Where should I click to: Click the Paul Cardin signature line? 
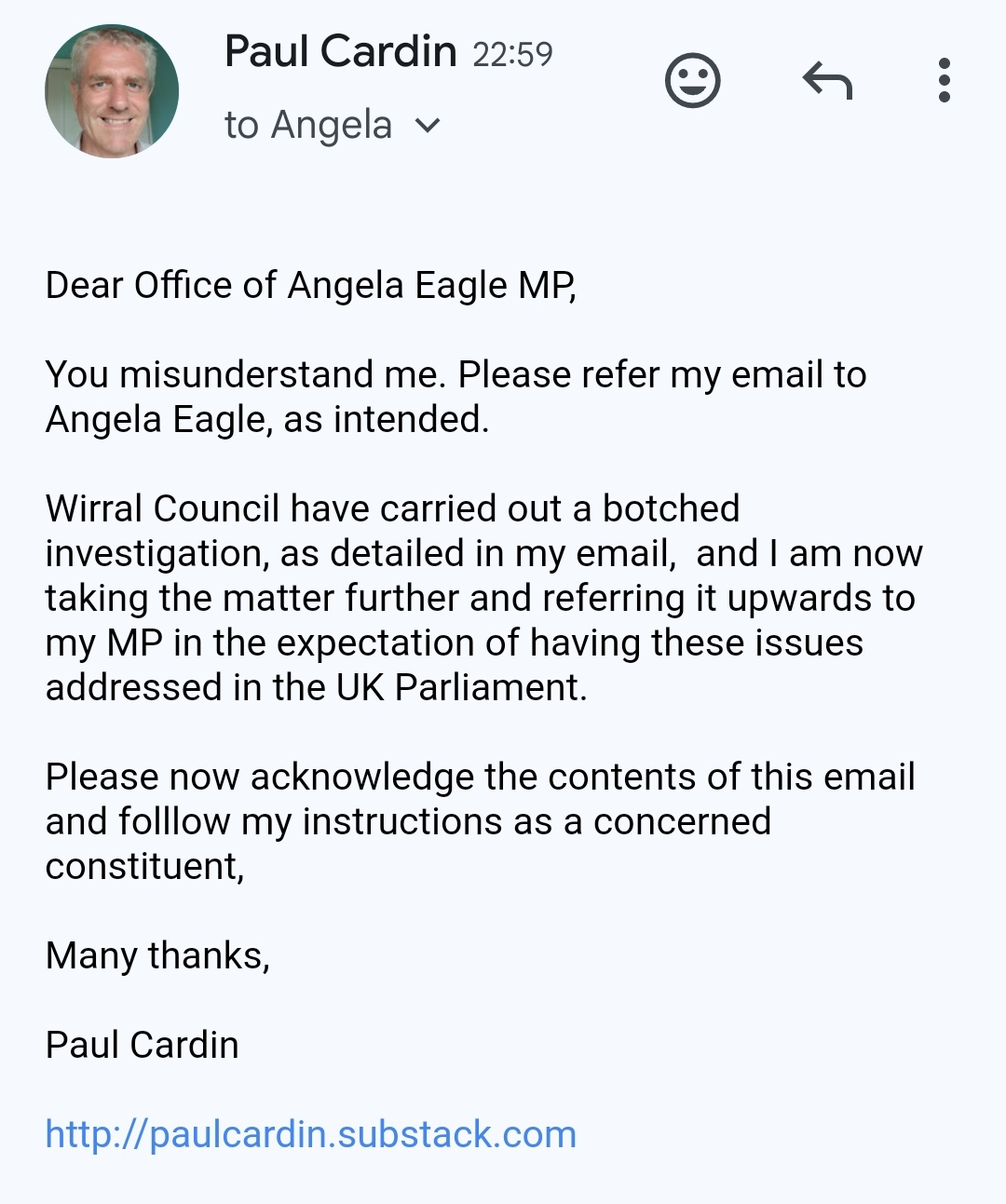143,1045
